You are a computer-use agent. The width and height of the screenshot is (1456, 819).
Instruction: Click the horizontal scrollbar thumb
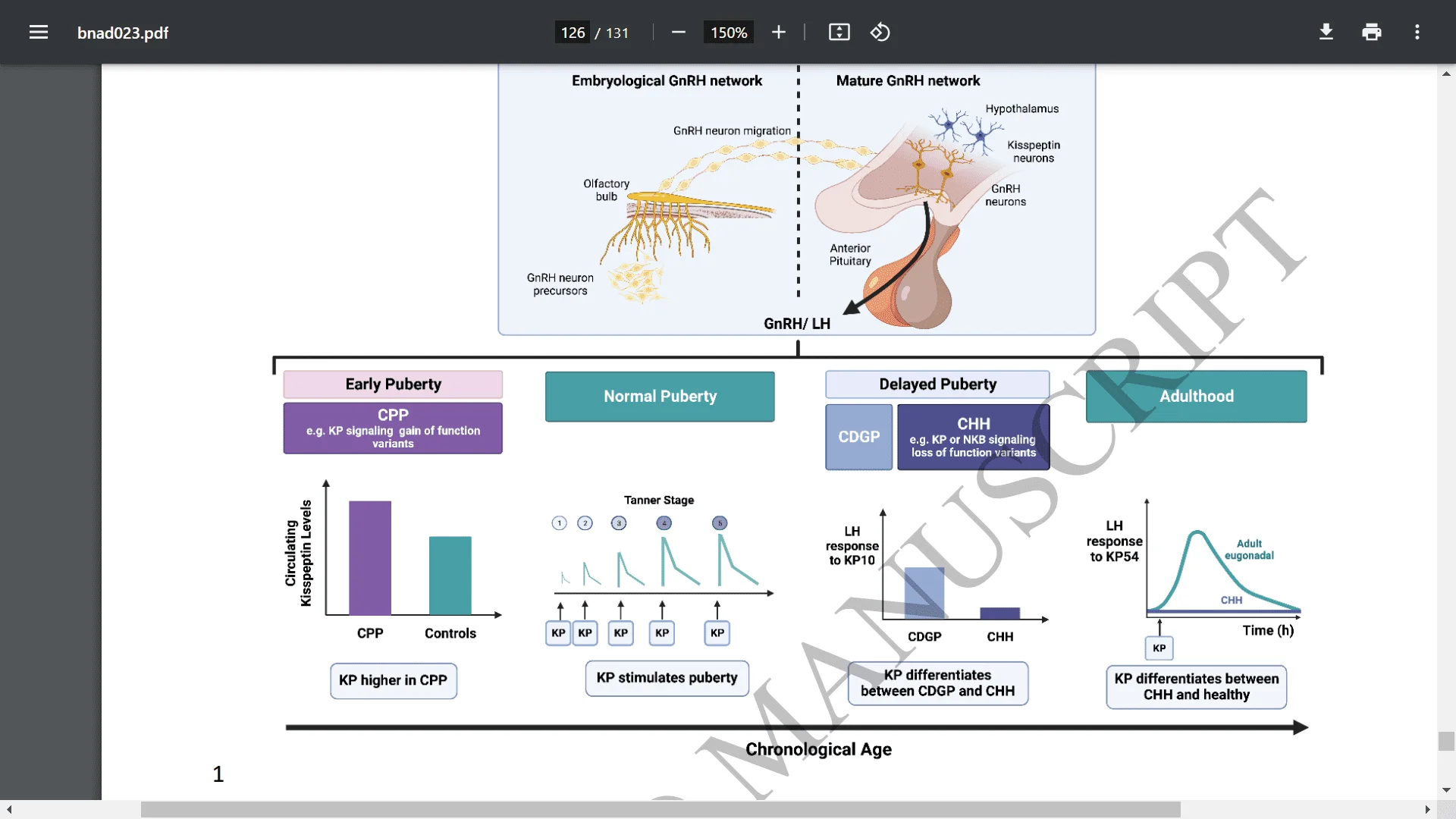661,810
